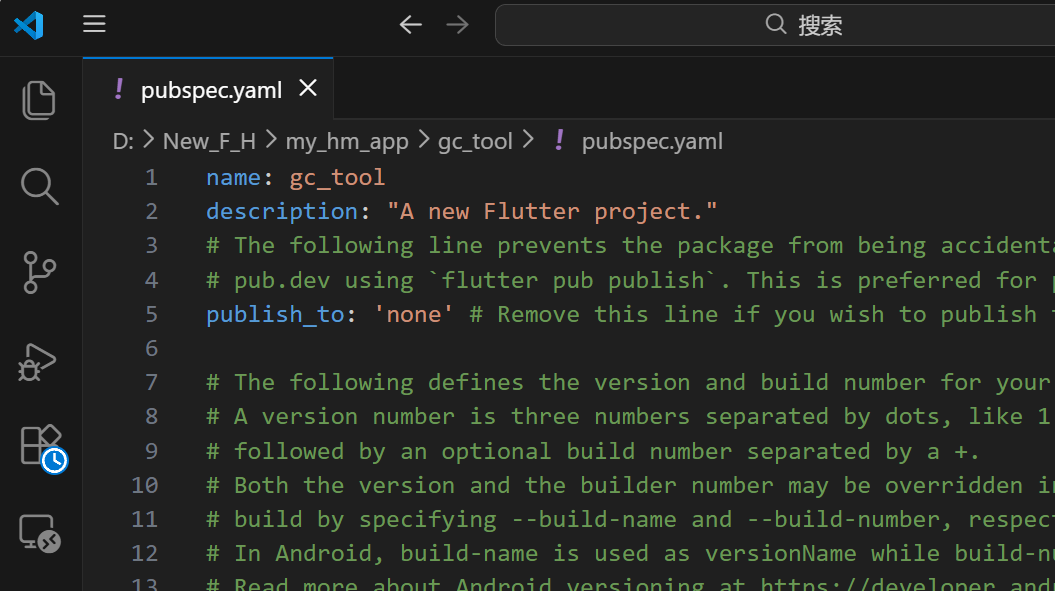Viewport: 1055px width, 591px height.
Task: Open the my_hm_app breadcrumb dropdown
Action: click(x=346, y=140)
